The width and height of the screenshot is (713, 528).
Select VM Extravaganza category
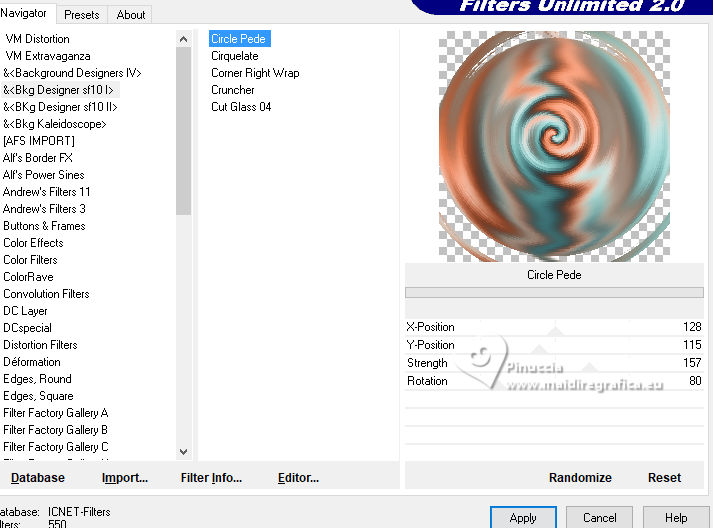click(48, 56)
